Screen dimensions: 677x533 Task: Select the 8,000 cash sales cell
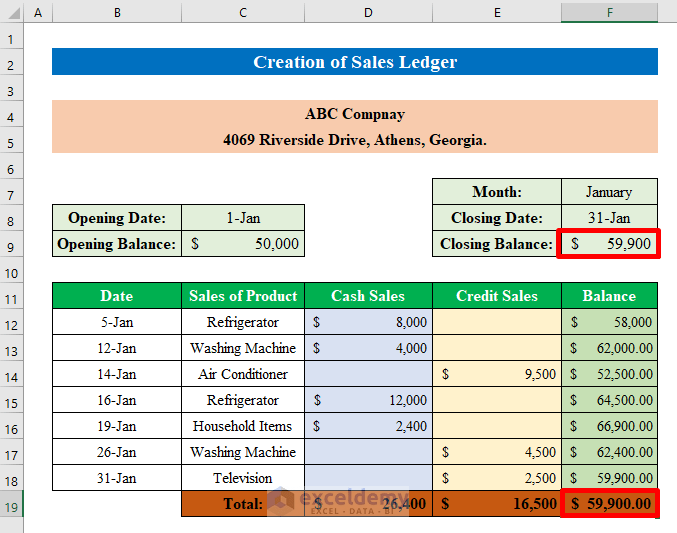click(x=368, y=322)
